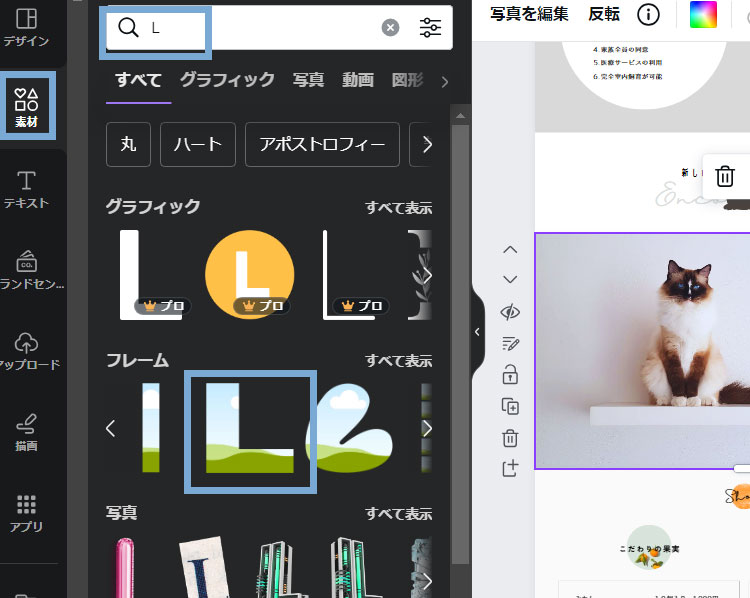Pick the white bold L graphic
Screen dimensions: 750x598
[150, 275]
